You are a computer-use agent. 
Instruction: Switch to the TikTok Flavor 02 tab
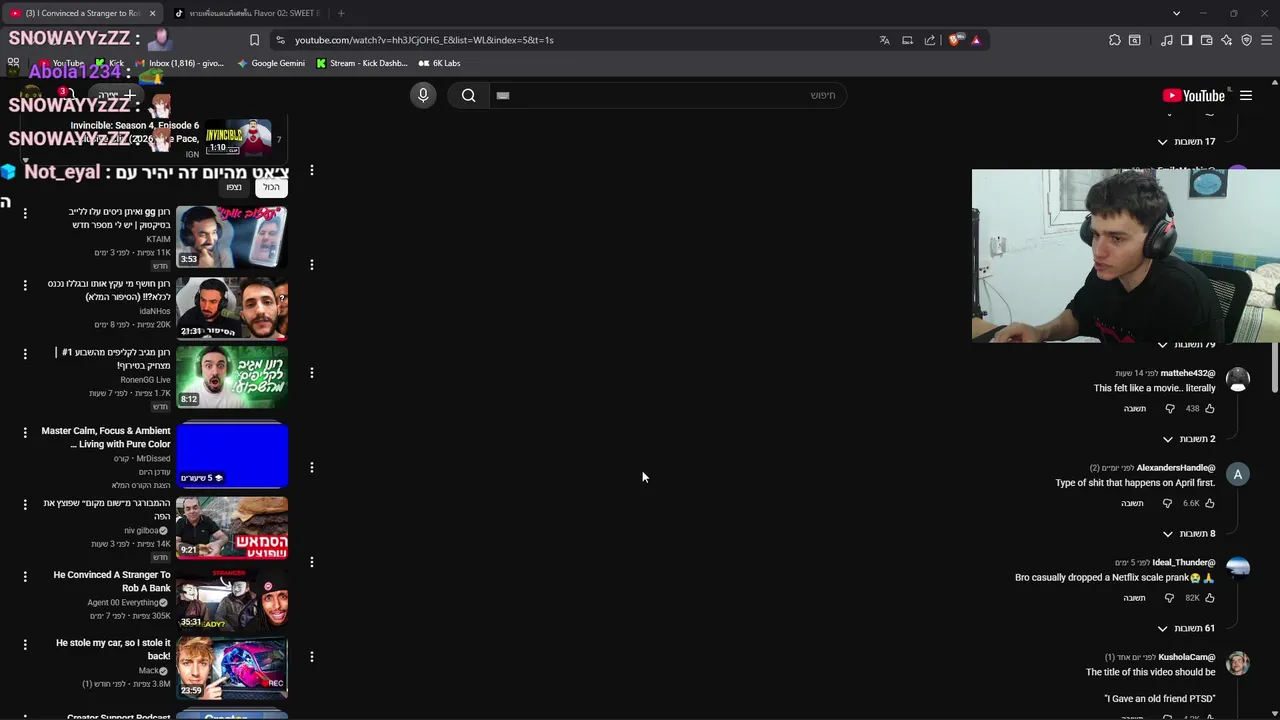pyautogui.click(x=247, y=13)
